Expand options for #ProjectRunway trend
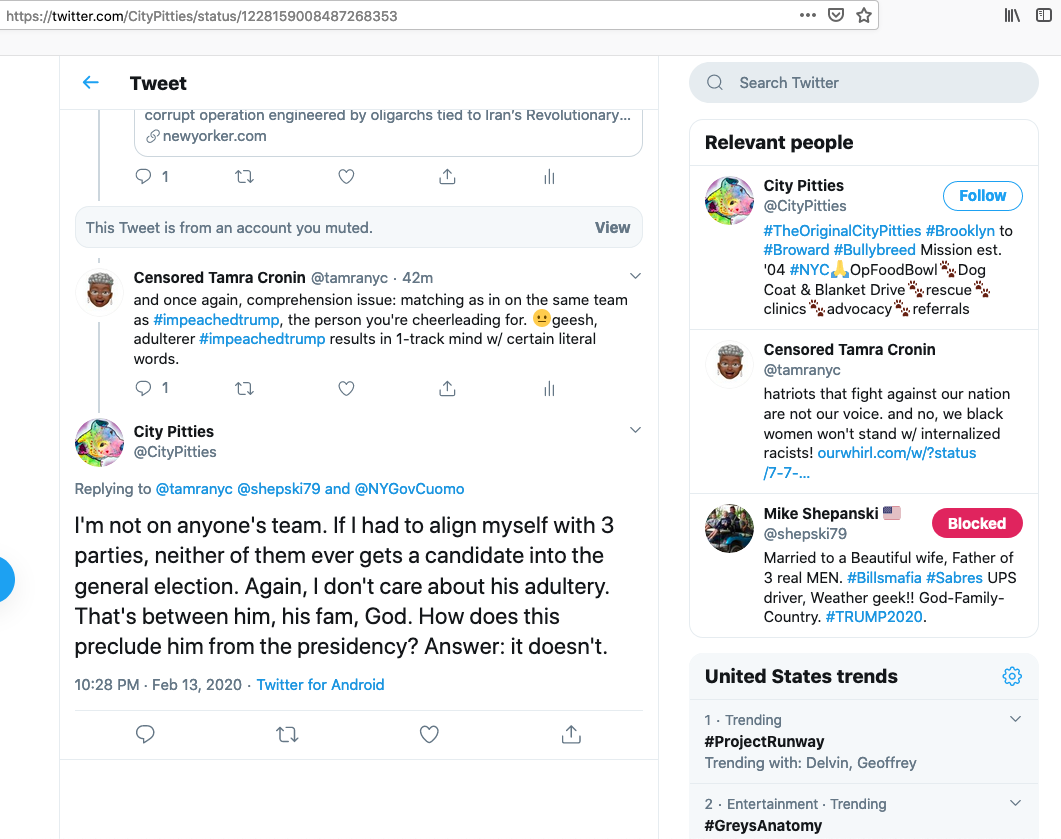This screenshot has width=1061, height=839. [x=1015, y=719]
